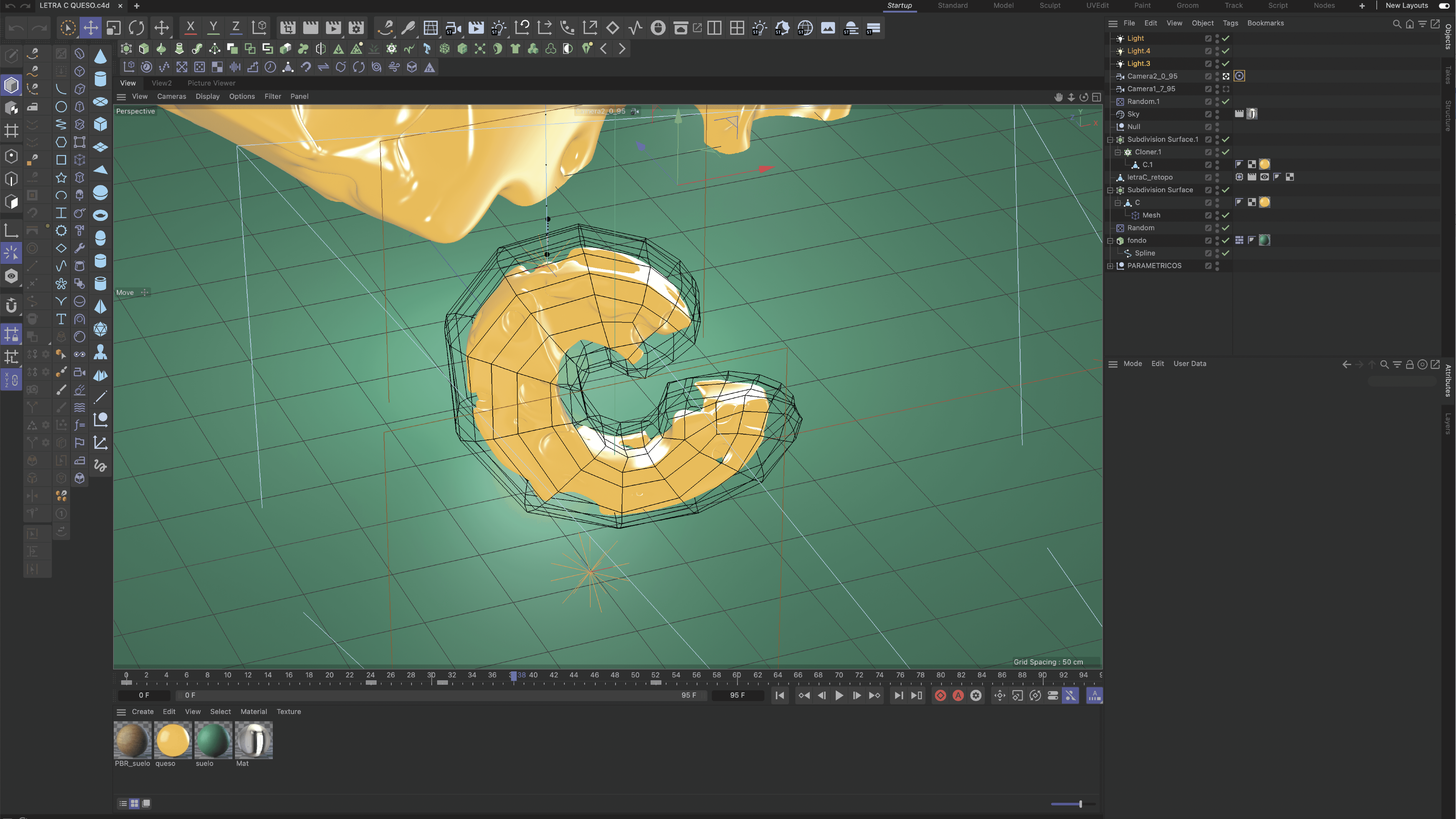The height and width of the screenshot is (819, 1456).
Task: Toggle enable checkmark for Cloner.1
Action: (x=1225, y=152)
